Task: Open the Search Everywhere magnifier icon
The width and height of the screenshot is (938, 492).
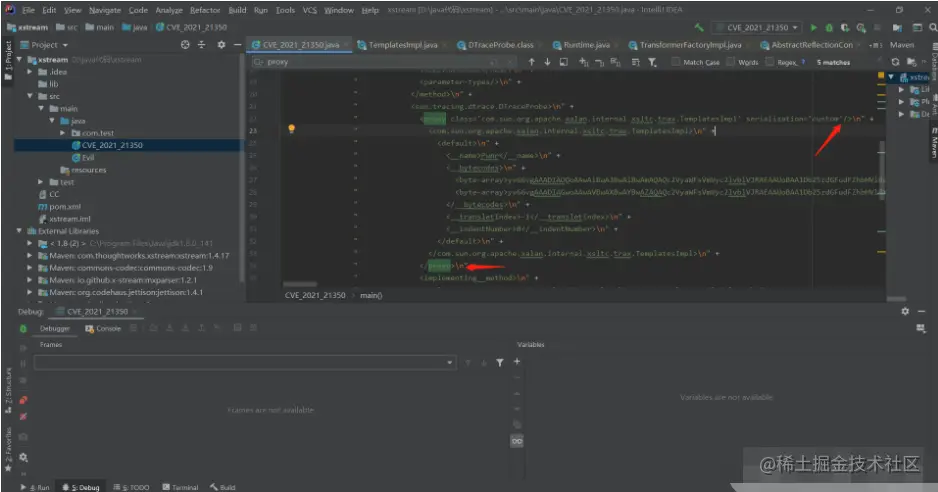Action: tap(933, 28)
